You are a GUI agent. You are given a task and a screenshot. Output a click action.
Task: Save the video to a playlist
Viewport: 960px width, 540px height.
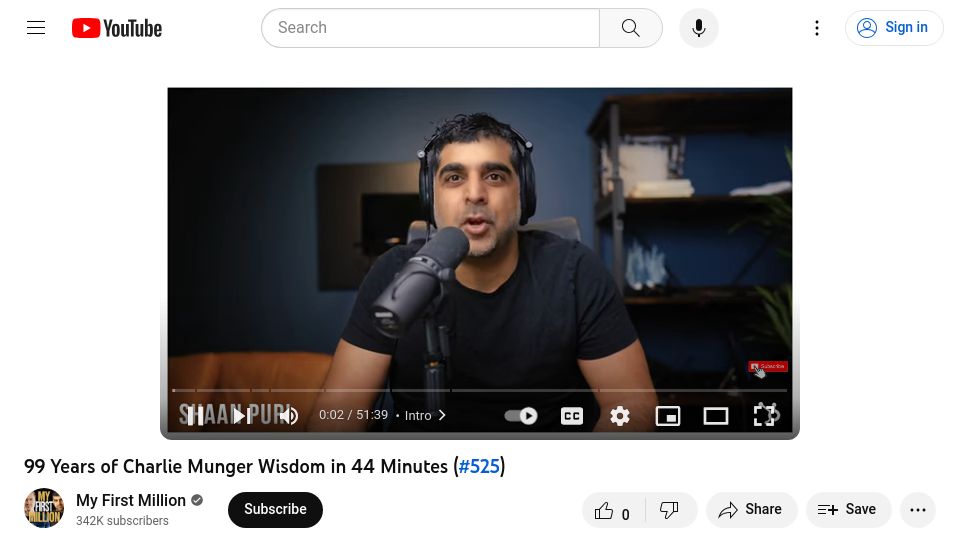click(848, 509)
